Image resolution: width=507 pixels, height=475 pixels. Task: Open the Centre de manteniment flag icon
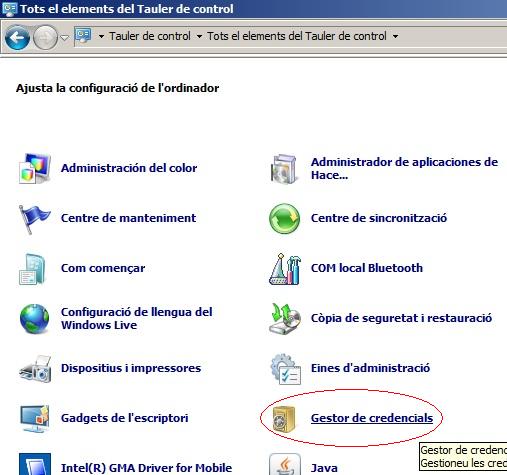(x=35, y=219)
